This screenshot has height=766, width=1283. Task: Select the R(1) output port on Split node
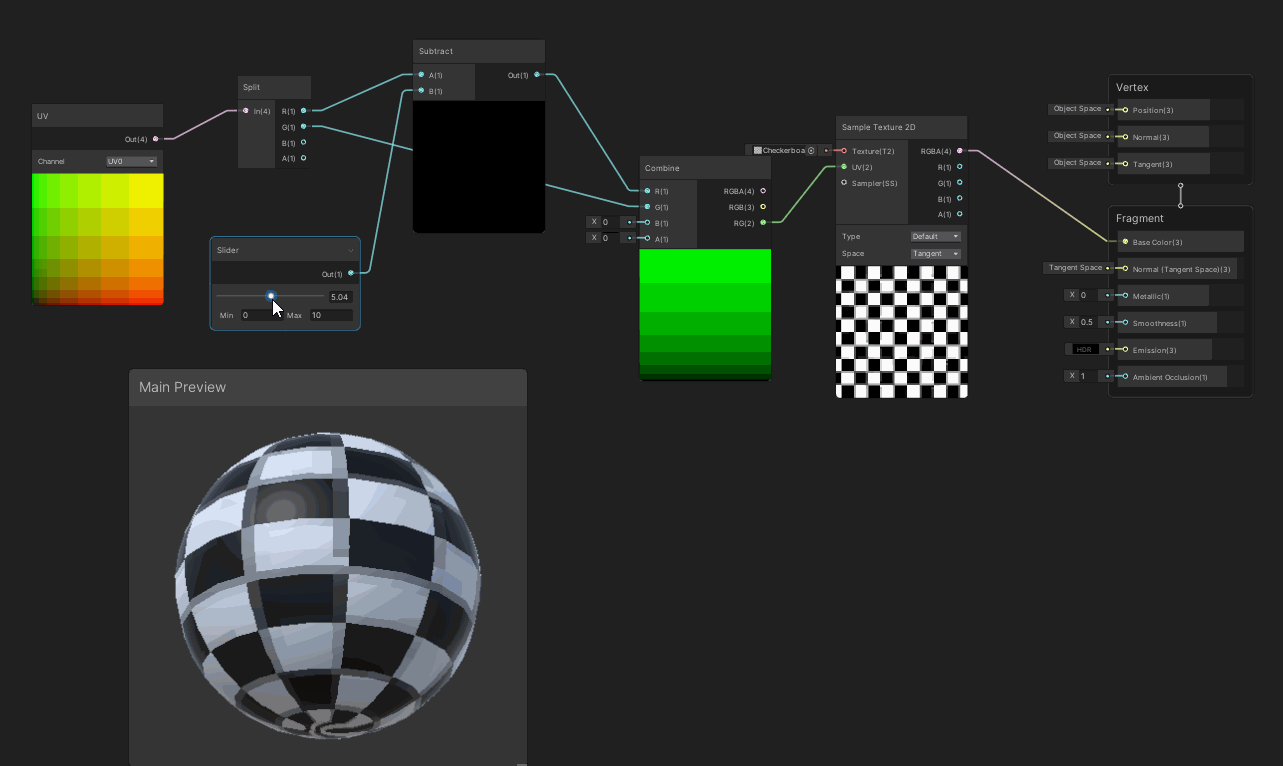pyautogui.click(x=303, y=111)
